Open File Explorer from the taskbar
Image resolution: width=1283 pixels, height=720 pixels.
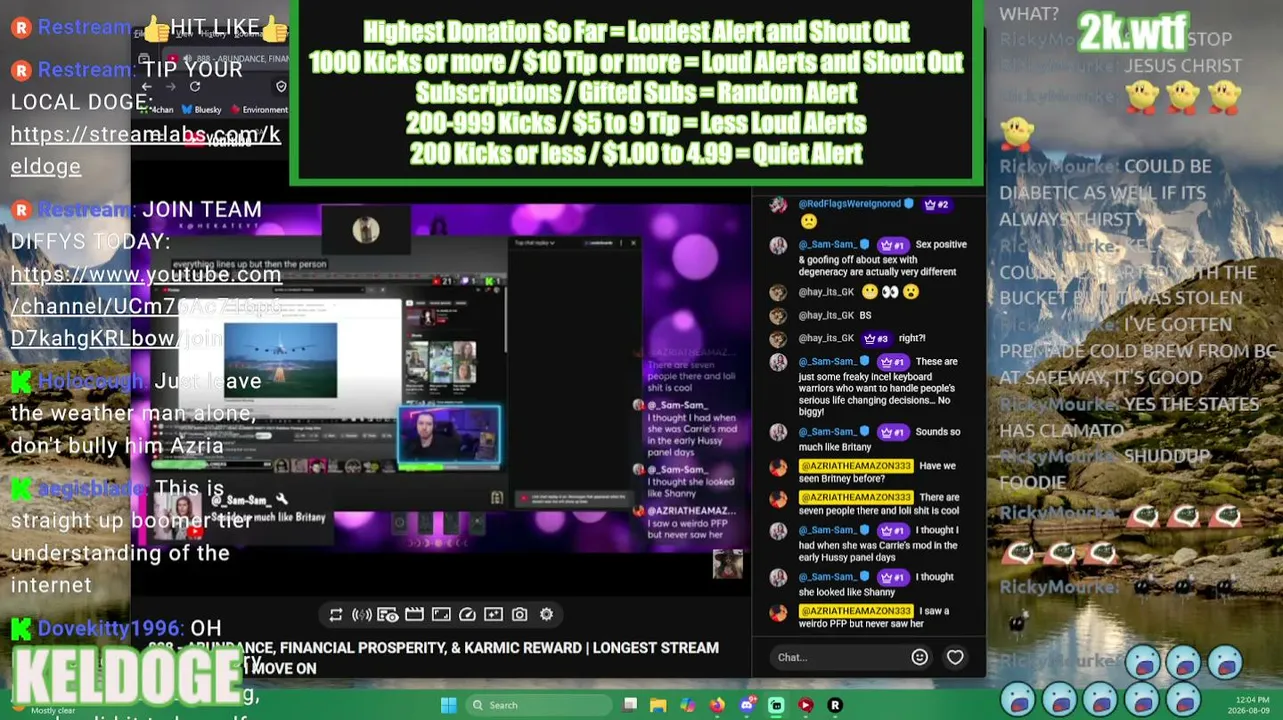point(658,705)
